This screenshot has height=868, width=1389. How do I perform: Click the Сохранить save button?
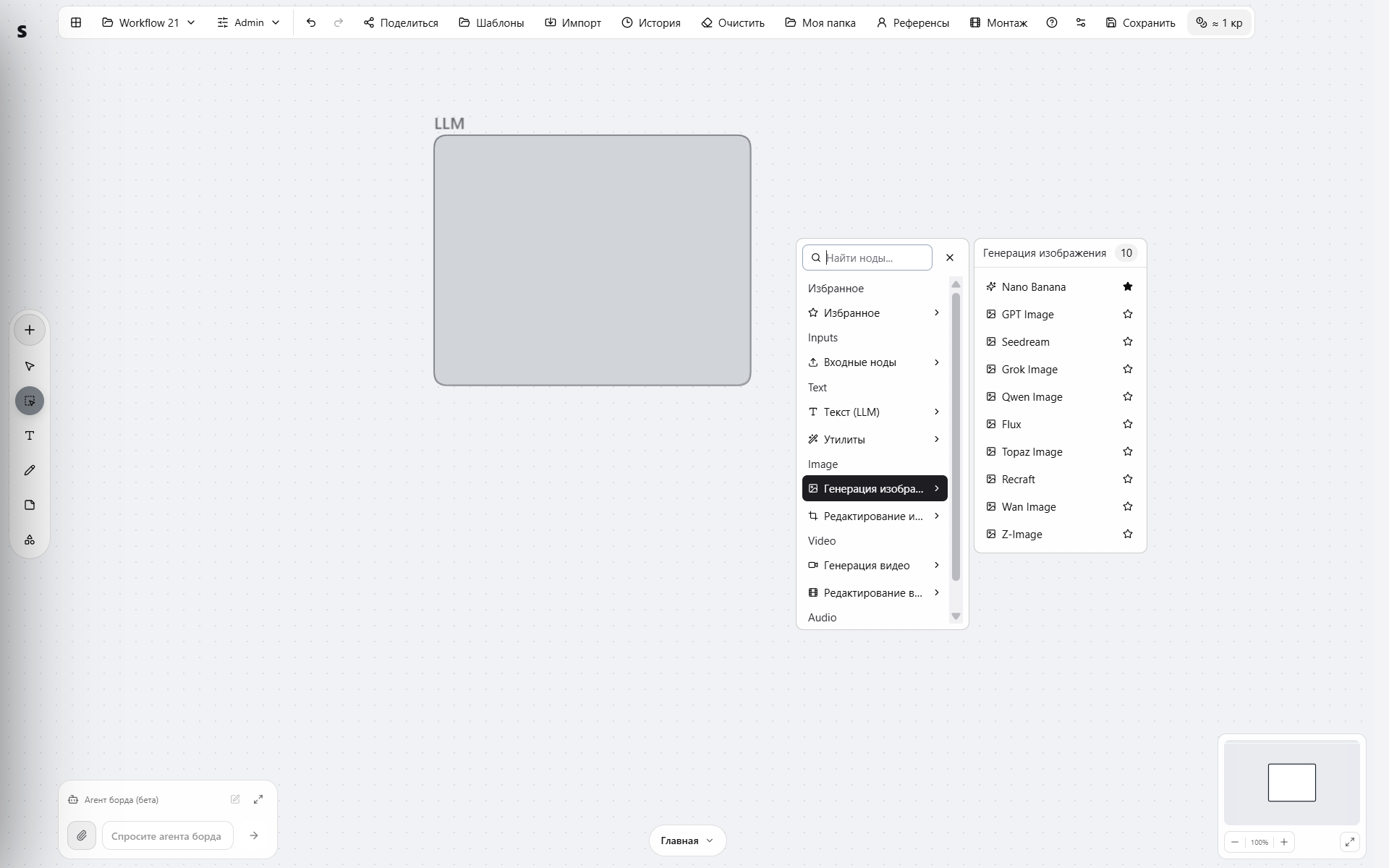pos(1141,22)
